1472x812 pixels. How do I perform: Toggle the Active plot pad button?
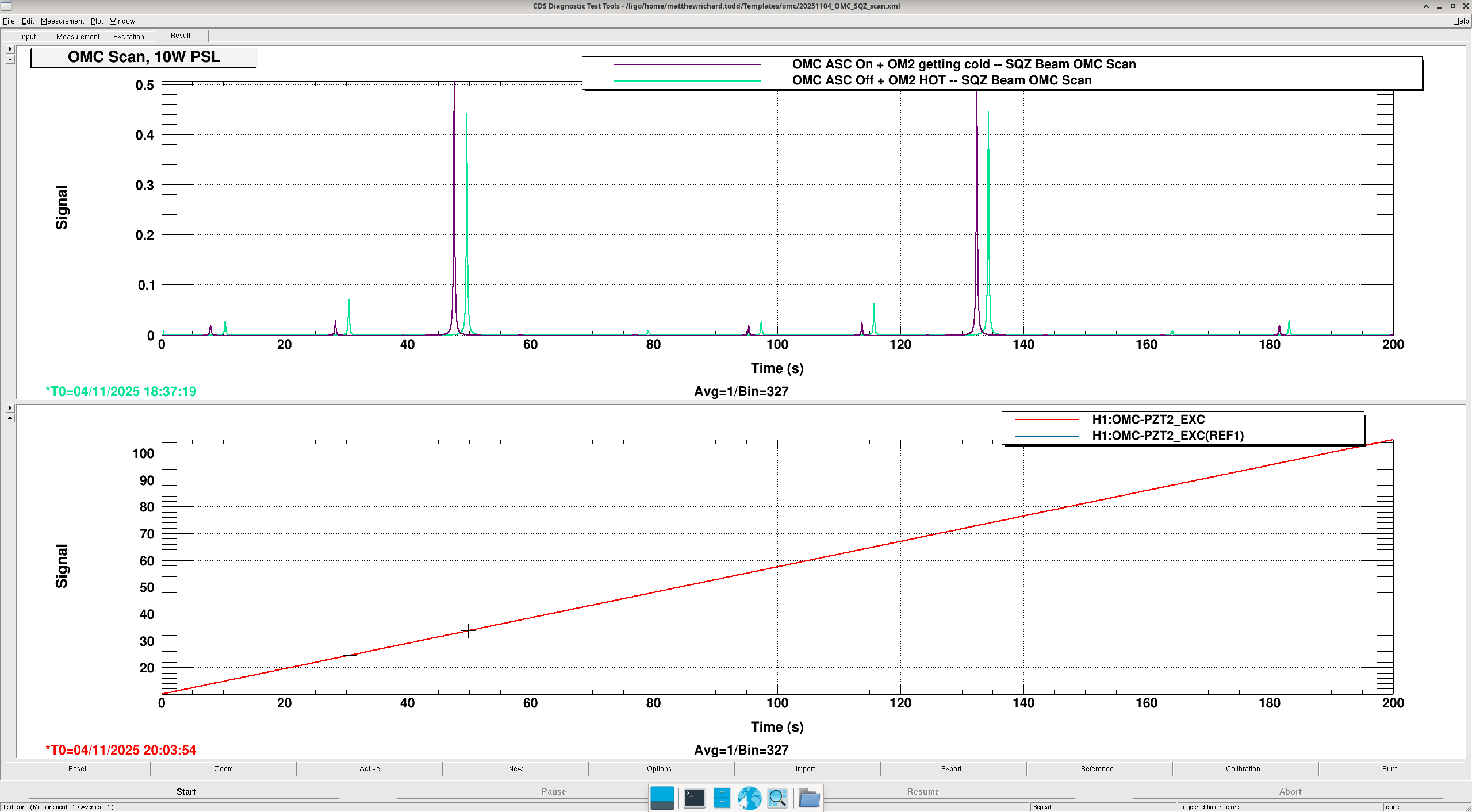point(369,768)
